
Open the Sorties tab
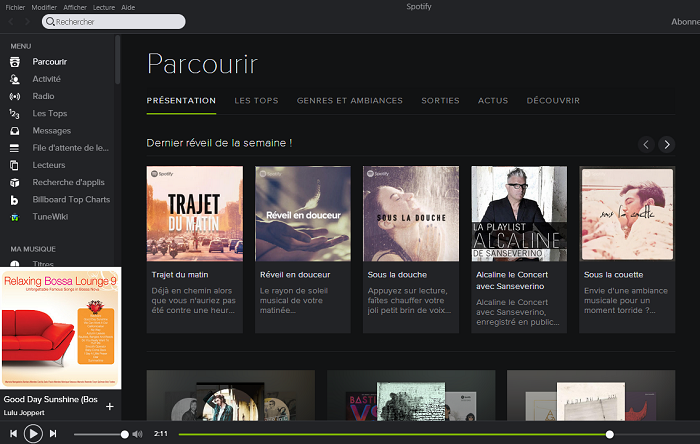click(440, 101)
